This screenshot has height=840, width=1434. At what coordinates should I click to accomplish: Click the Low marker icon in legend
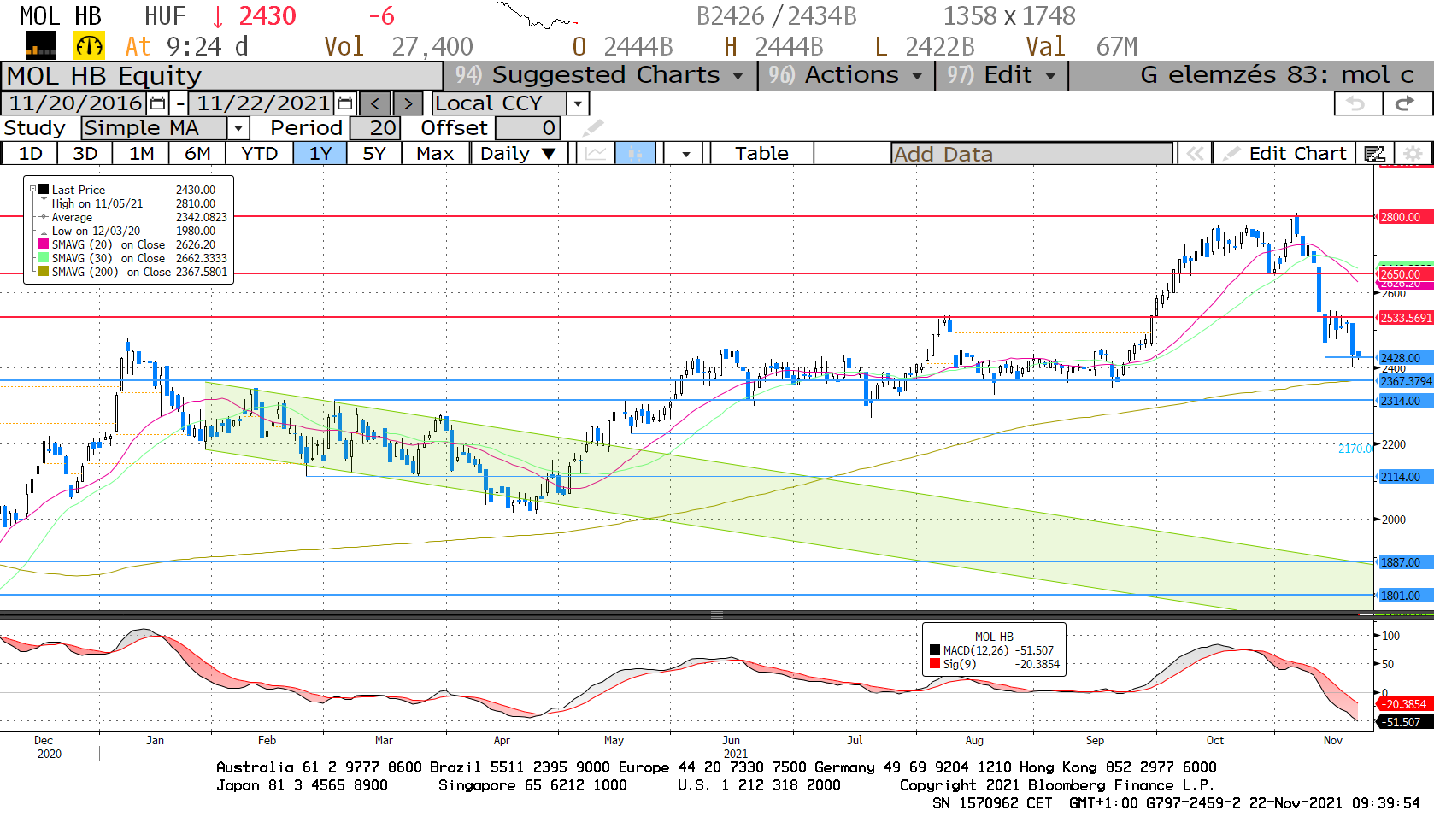pos(44,231)
